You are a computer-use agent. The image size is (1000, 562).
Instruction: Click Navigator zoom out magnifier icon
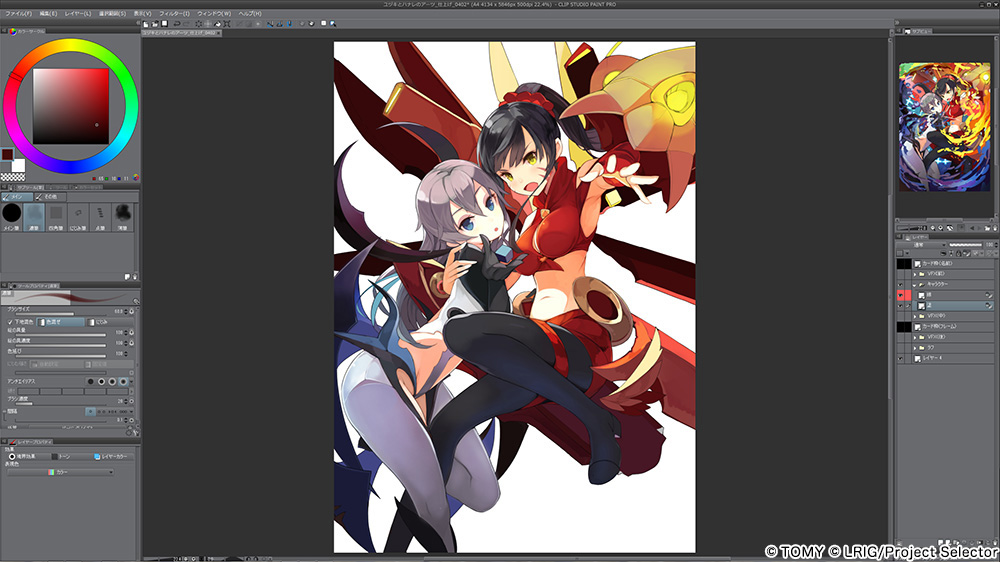[933, 228]
